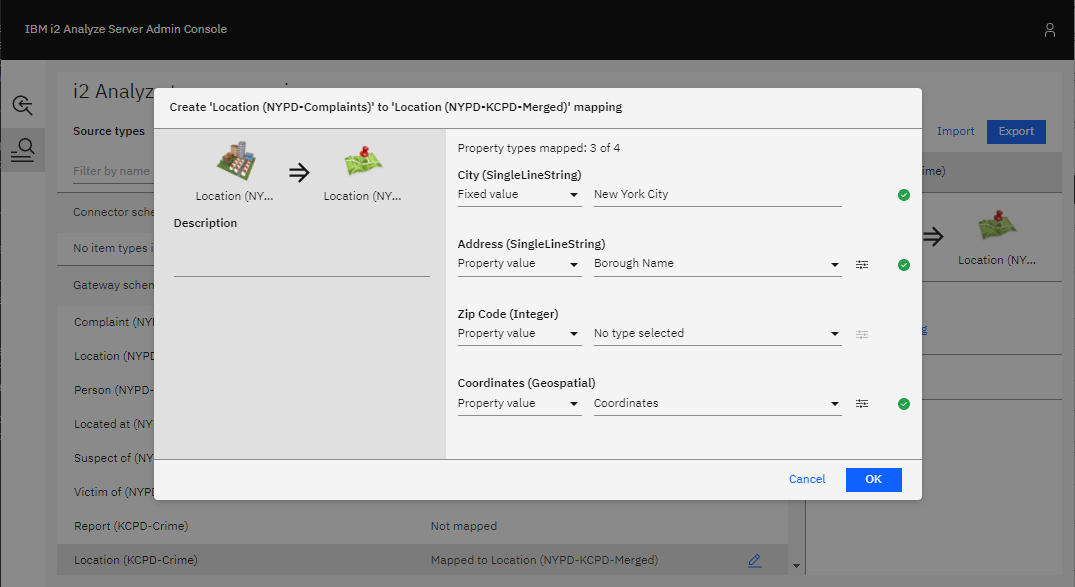
Task: Click the Export button
Action: 1016,131
